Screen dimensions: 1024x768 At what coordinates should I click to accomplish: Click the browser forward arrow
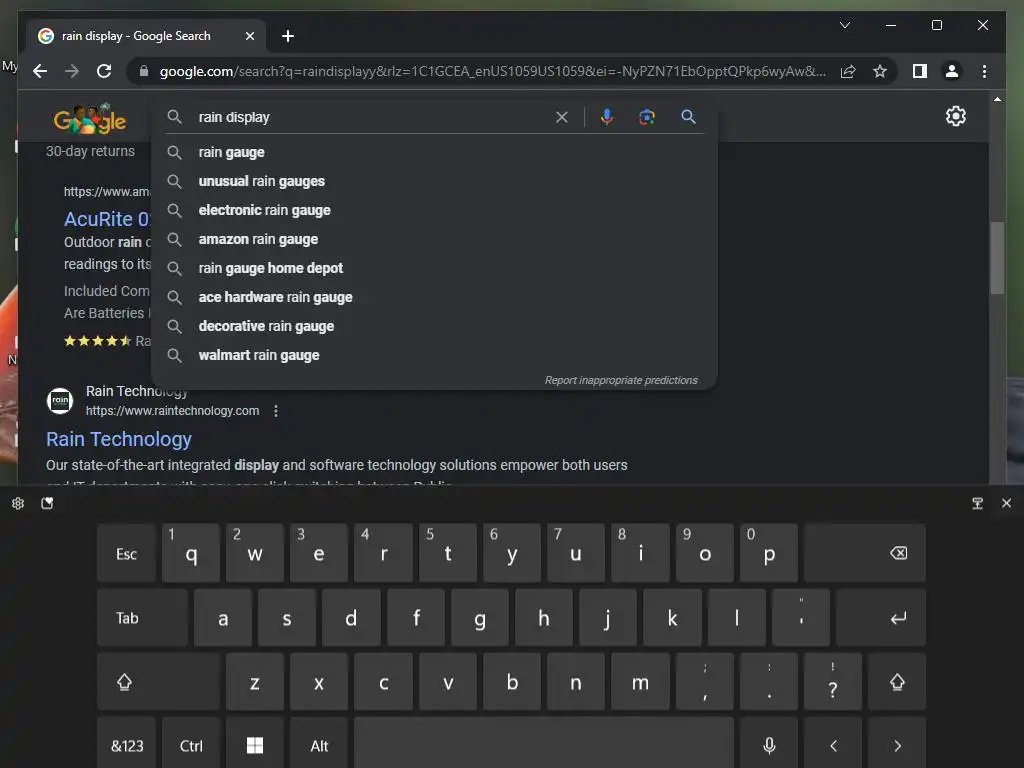[x=72, y=71]
